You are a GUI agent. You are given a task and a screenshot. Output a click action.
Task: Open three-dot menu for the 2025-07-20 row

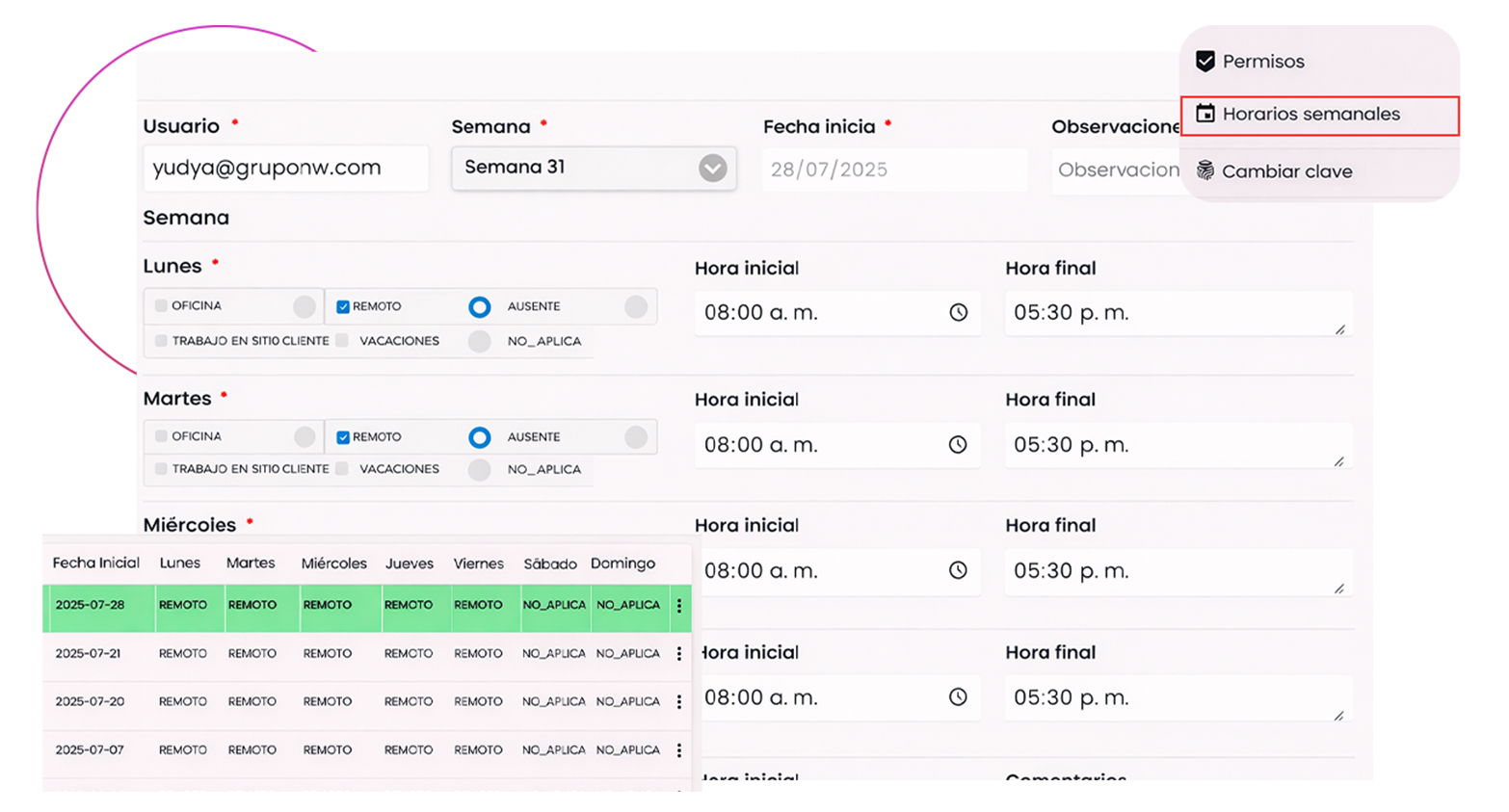(679, 702)
